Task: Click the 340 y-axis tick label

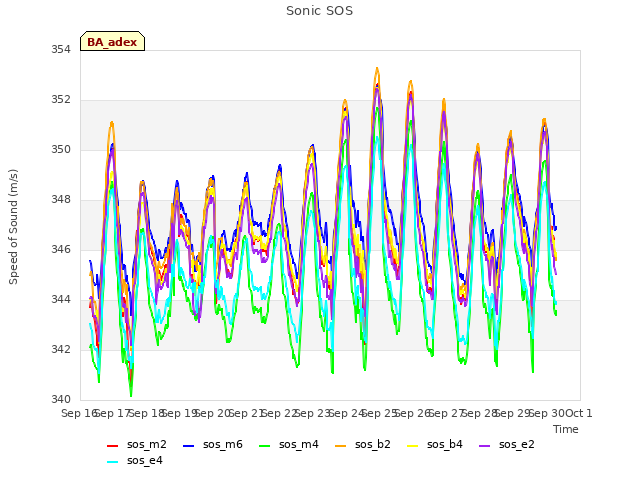Action: click(x=61, y=399)
